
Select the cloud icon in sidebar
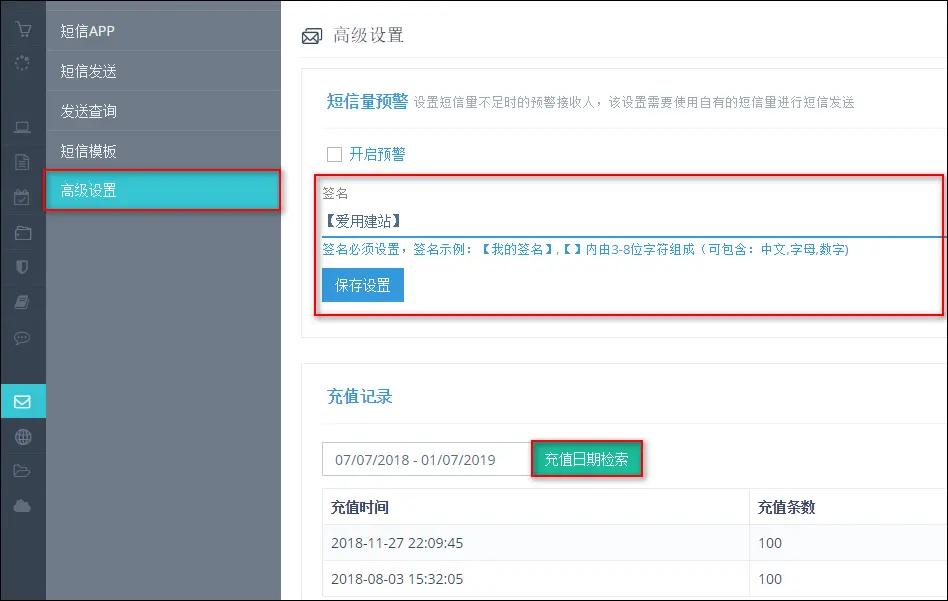tap(22, 506)
